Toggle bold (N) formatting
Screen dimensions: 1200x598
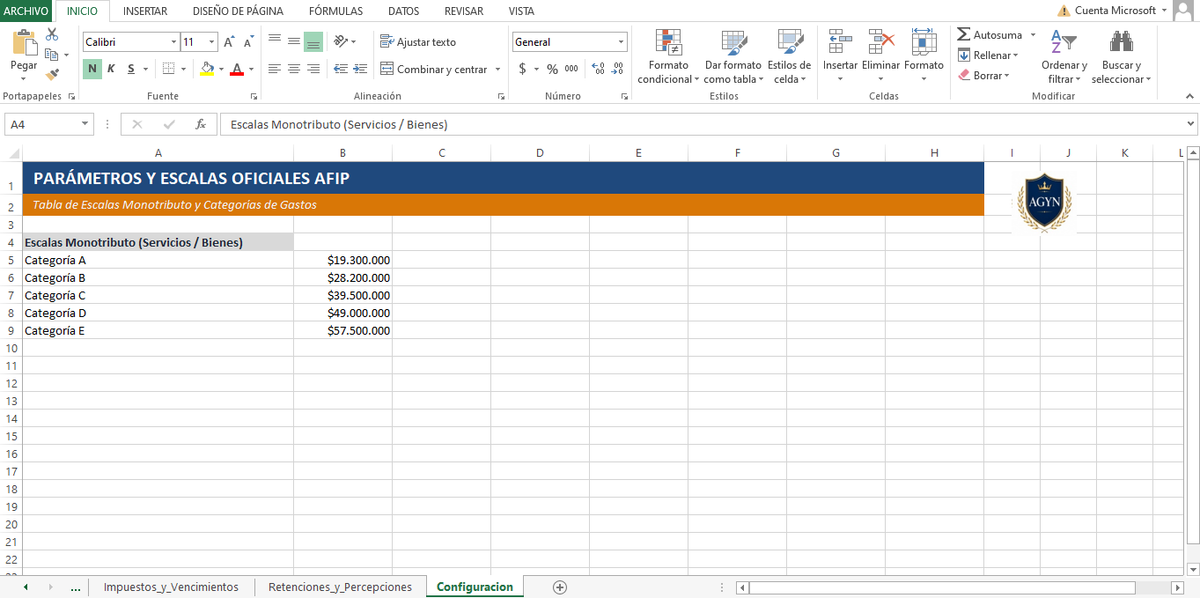[92, 69]
